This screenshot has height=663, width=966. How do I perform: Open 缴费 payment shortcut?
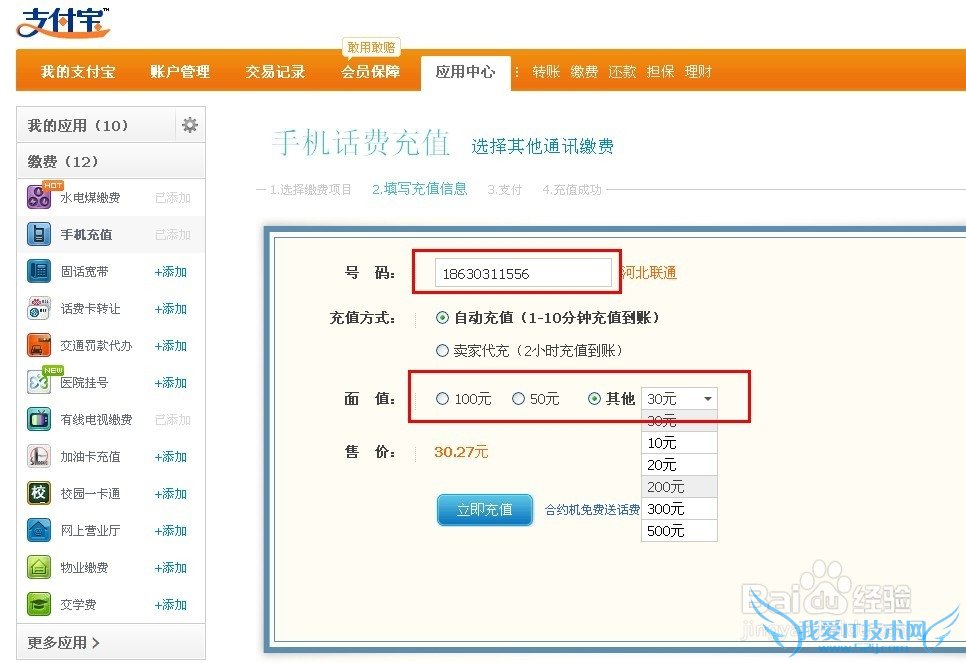pos(584,71)
